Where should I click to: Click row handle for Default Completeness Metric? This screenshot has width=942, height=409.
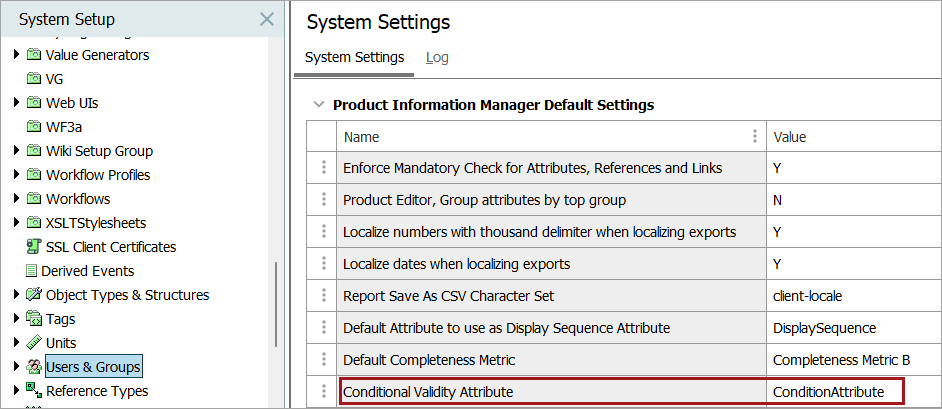pyautogui.click(x=323, y=360)
